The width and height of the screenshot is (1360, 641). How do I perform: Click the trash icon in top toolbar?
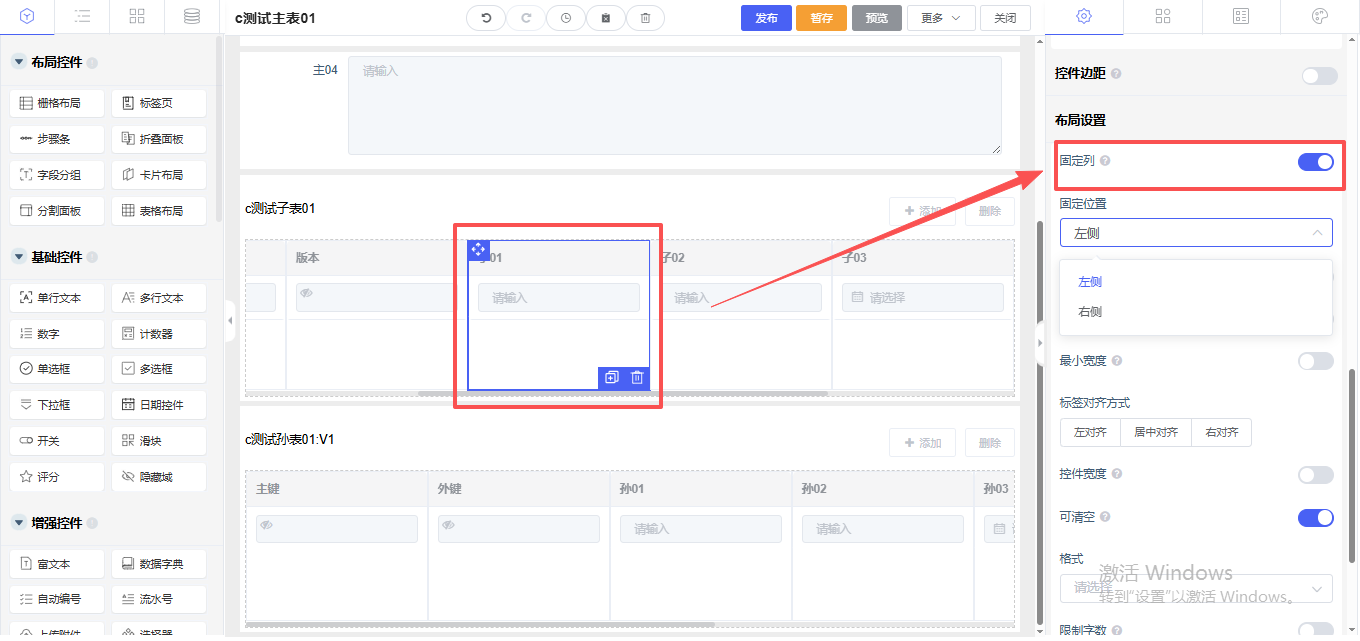coord(645,18)
